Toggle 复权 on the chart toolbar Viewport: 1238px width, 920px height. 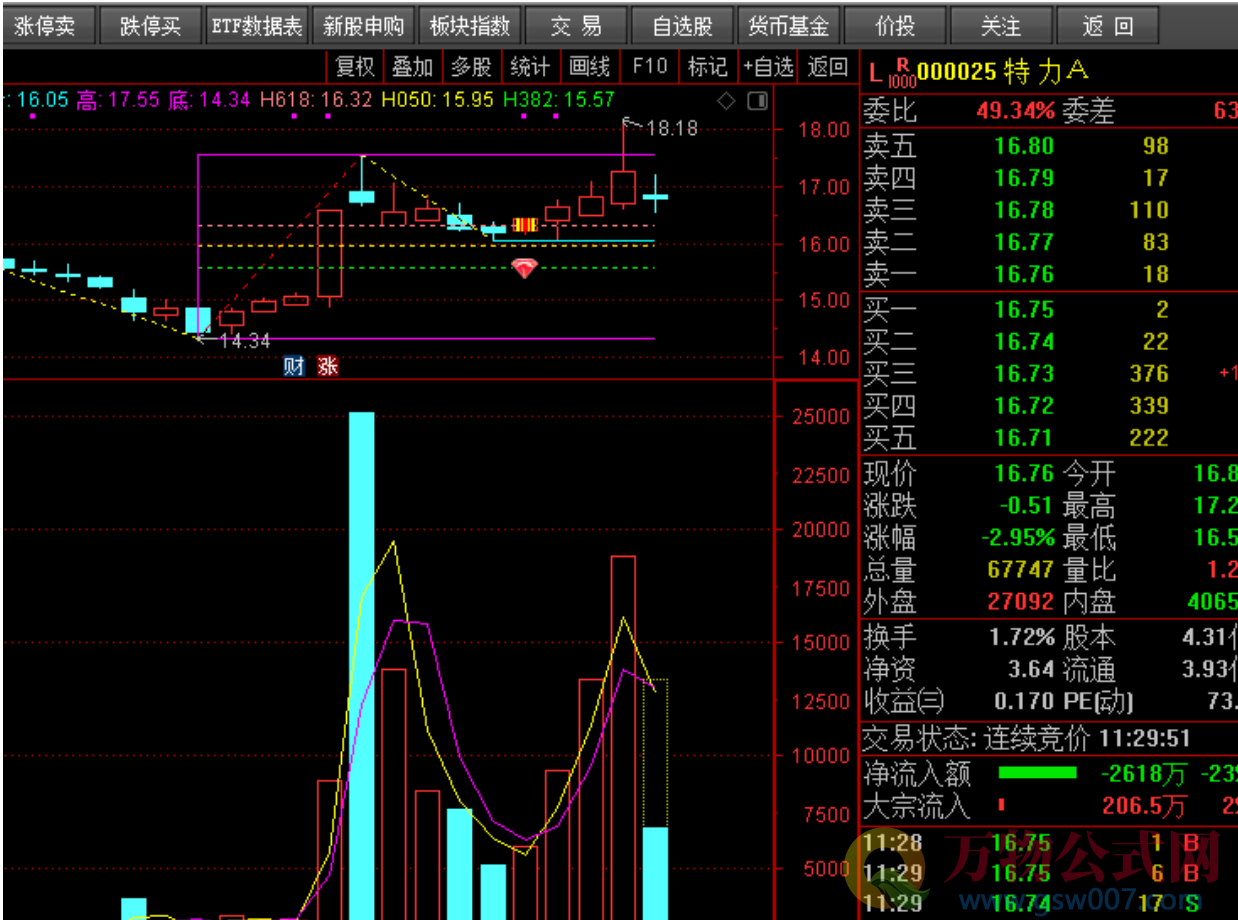(x=355, y=67)
